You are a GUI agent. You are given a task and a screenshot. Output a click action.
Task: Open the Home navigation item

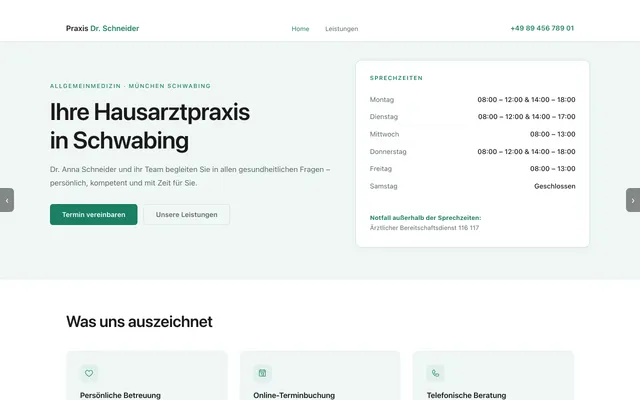click(300, 29)
